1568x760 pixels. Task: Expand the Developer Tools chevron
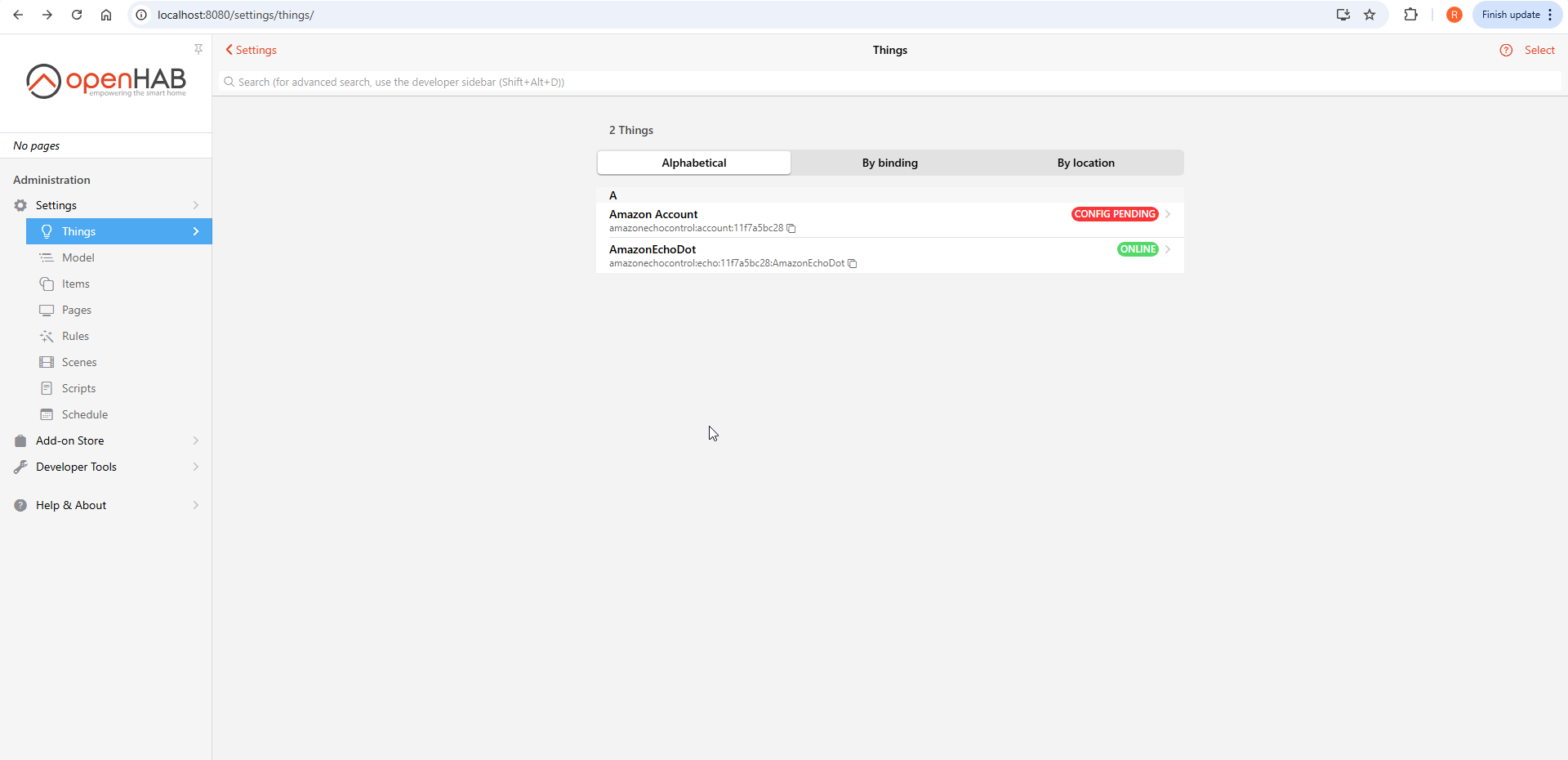pyautogui.click(x=196, y=467)
